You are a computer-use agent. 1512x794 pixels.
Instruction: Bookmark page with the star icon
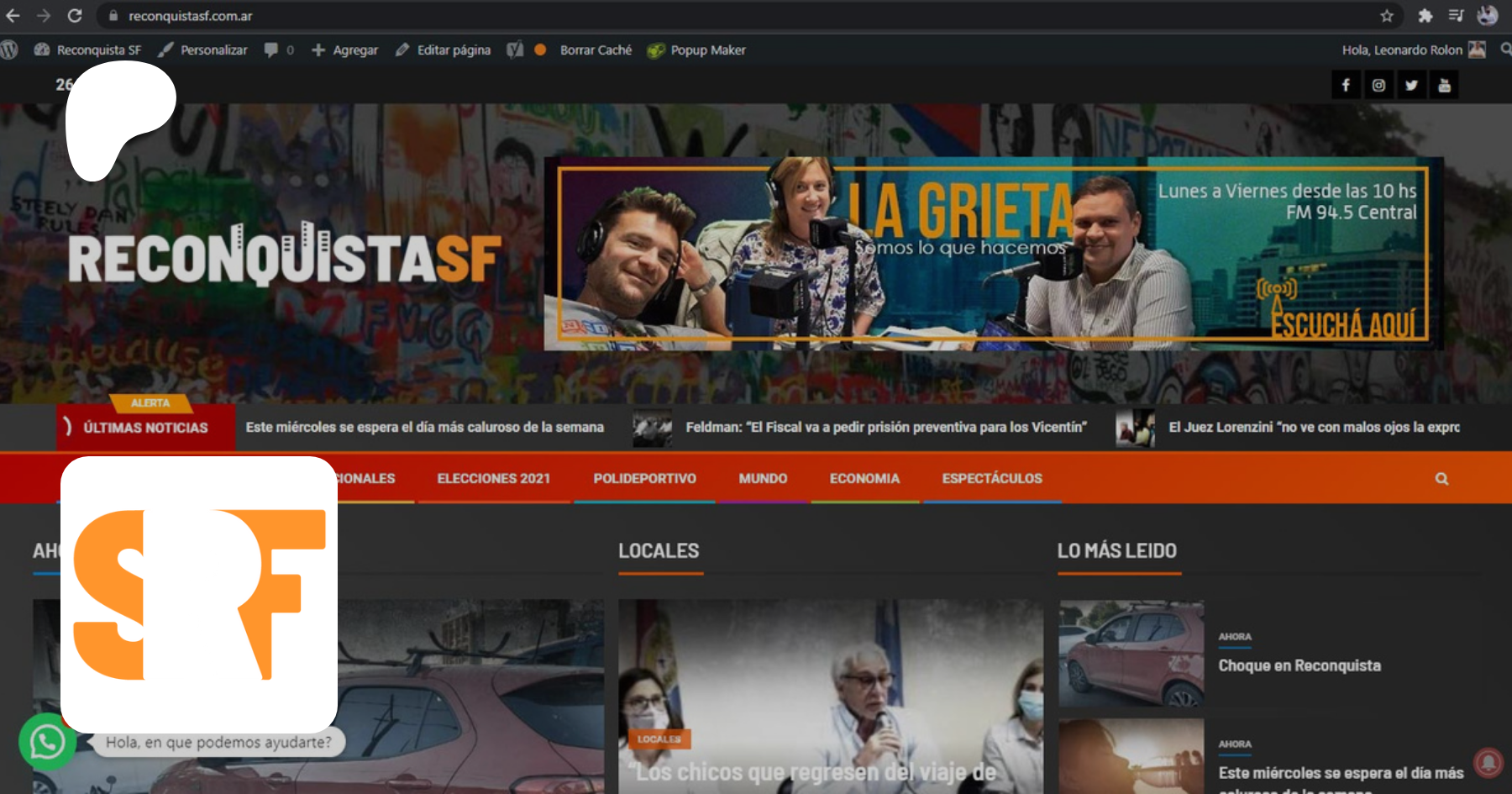(1387, 16)
